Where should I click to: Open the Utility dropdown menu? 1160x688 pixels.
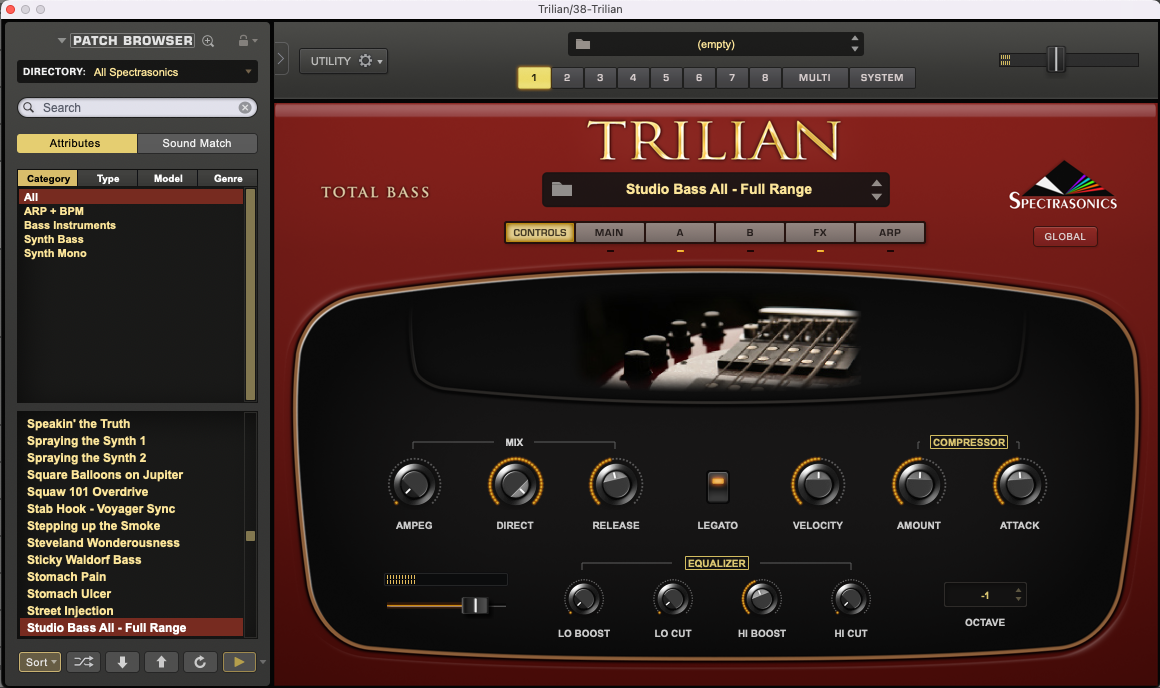(343, 61)
